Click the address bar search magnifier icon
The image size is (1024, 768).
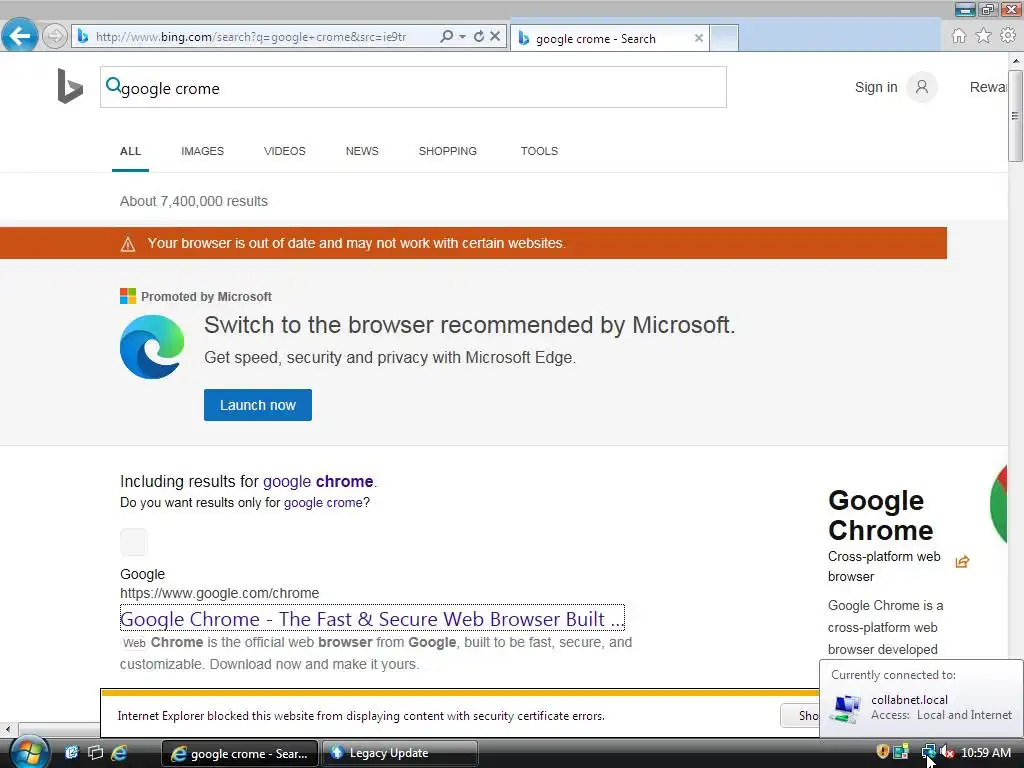point(447,37)
